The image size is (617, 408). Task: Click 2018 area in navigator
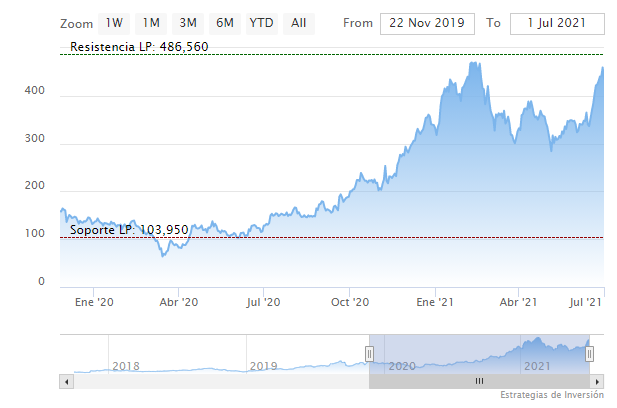tap(125, 366)
